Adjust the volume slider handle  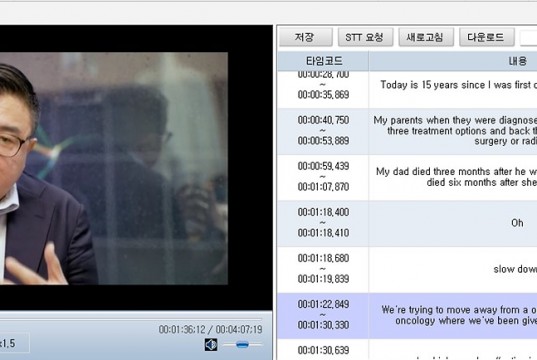click(242, 345)
